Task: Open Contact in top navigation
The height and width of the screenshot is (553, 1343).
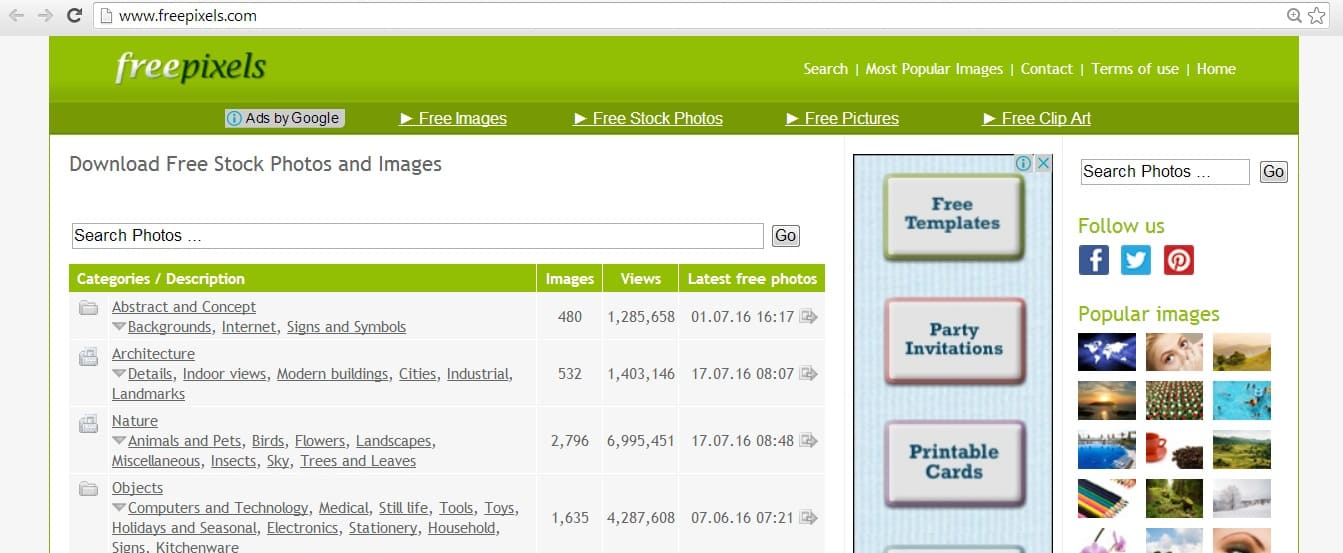Action: click(x=1046, y=69)
